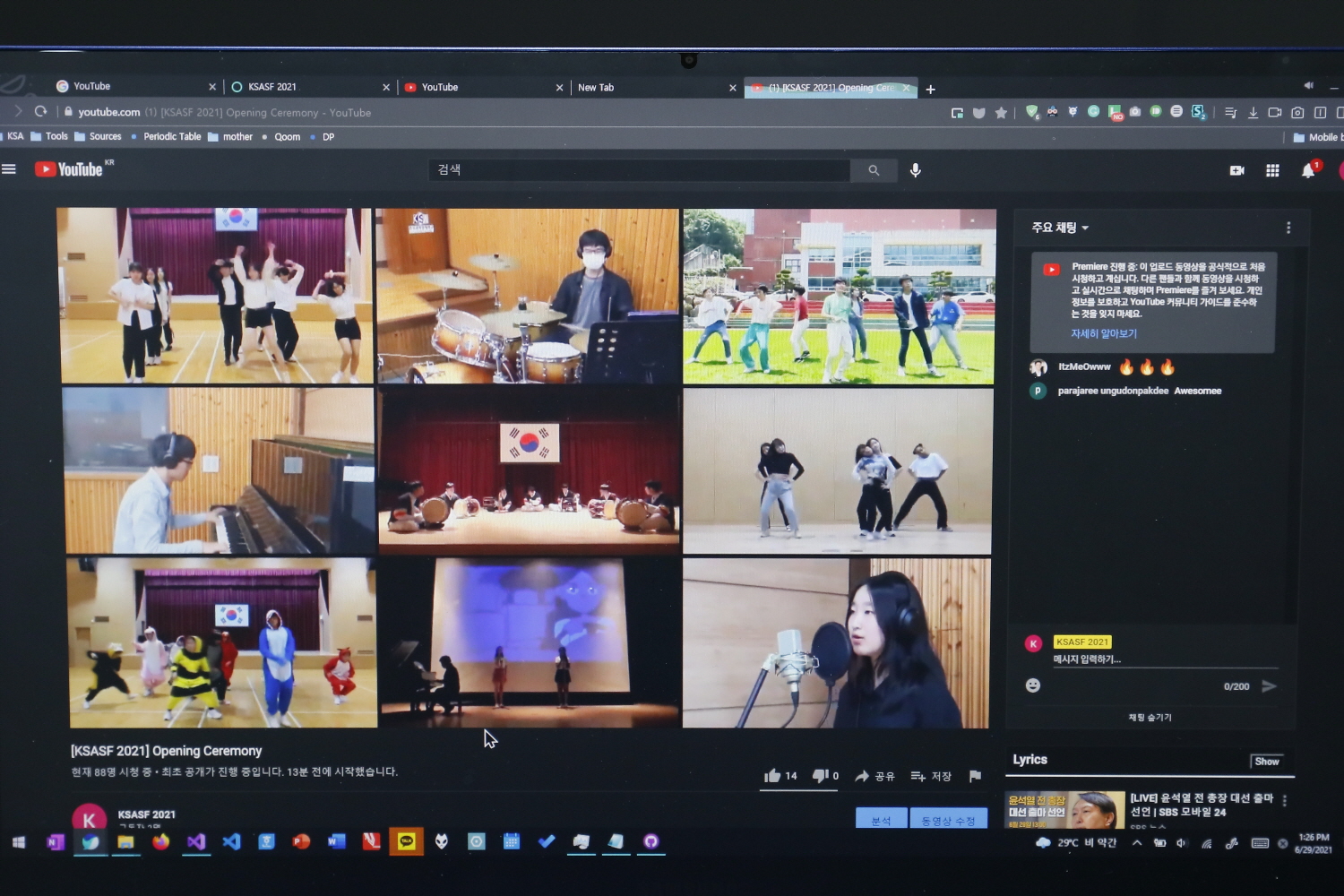Open the Qoom bookmark
The image size is (1344, 896).
click(280, 137)
